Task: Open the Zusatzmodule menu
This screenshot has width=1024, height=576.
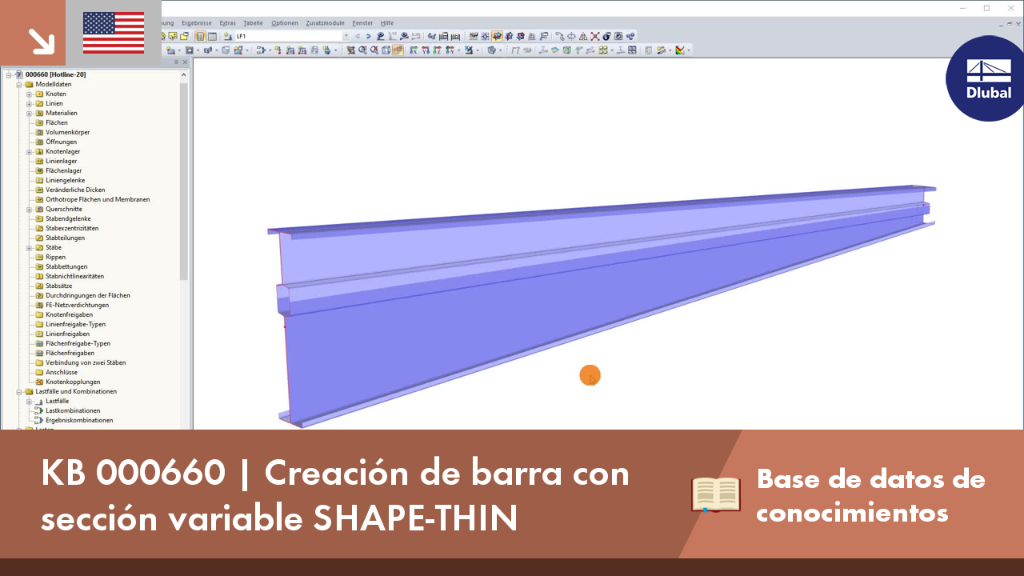Action: (x=325, y=23)
